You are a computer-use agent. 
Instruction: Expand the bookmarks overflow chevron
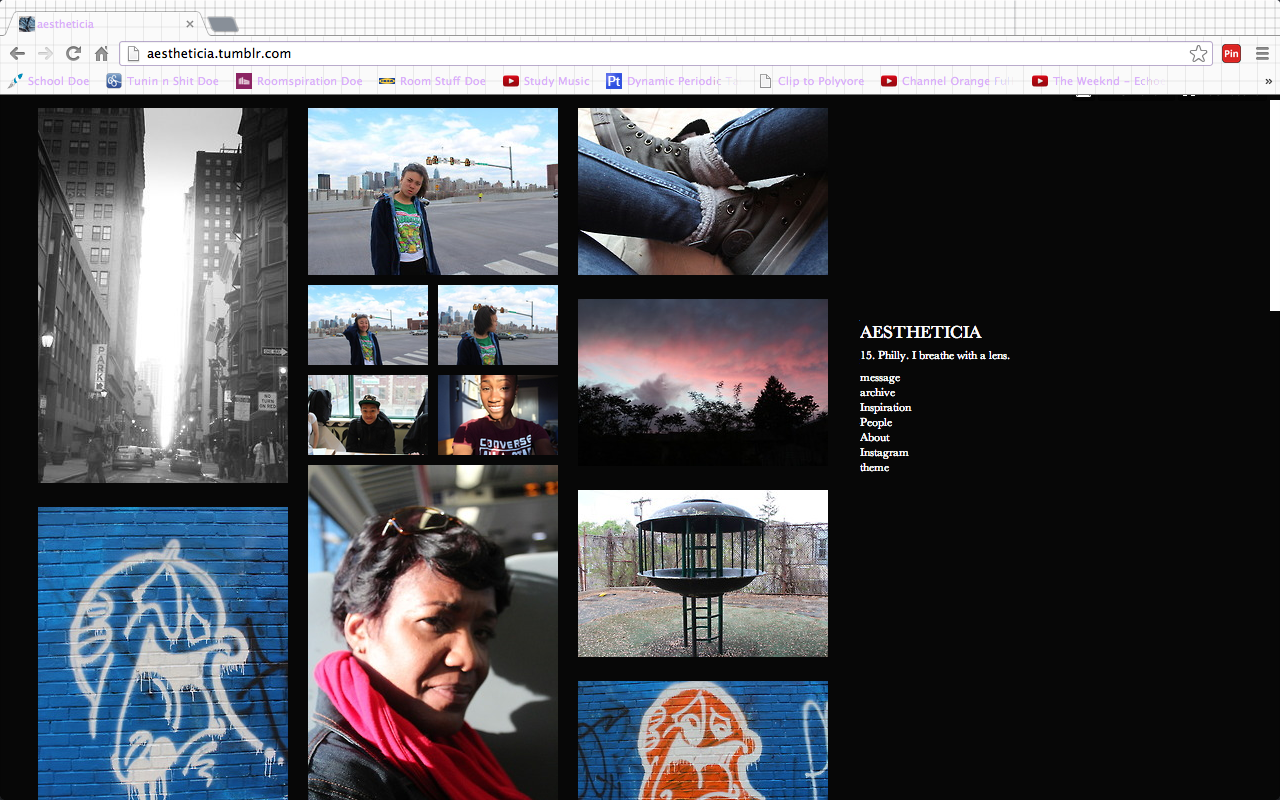[x=1268, y=81]
